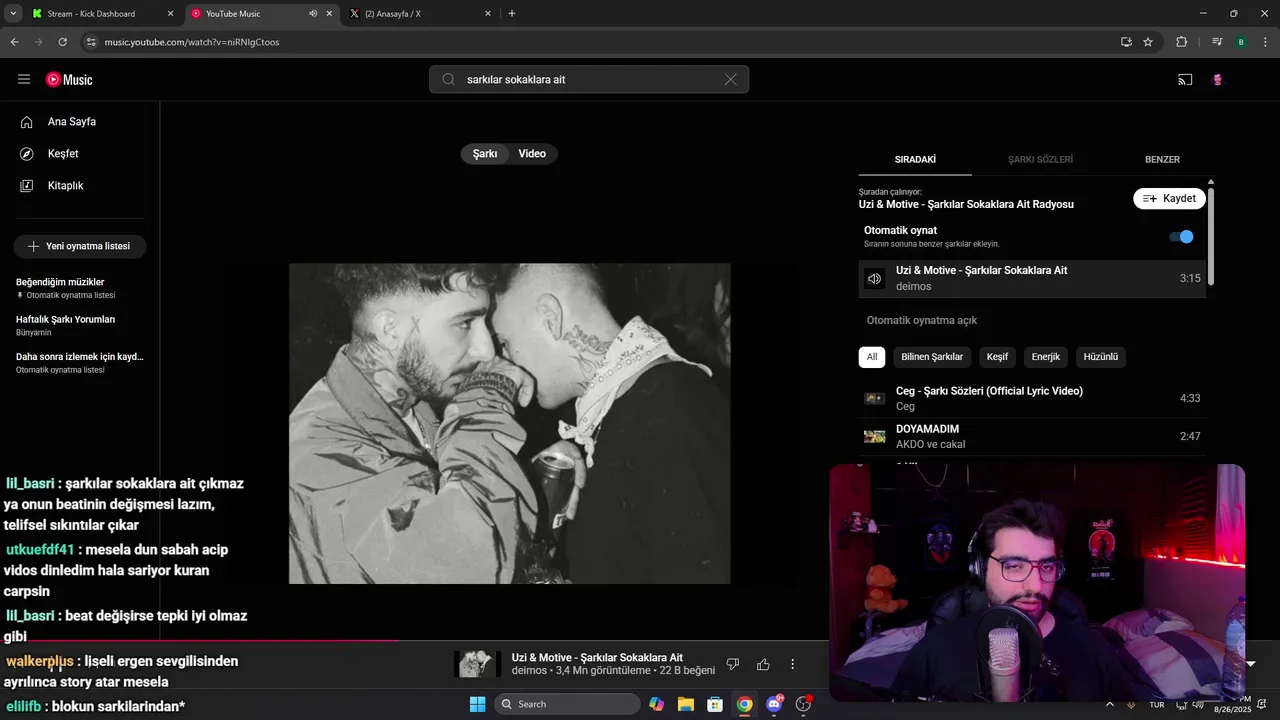Screen dimensions: 1280x720
Task: Filter queue by Hüzünlü
Action: [1101, 357]
